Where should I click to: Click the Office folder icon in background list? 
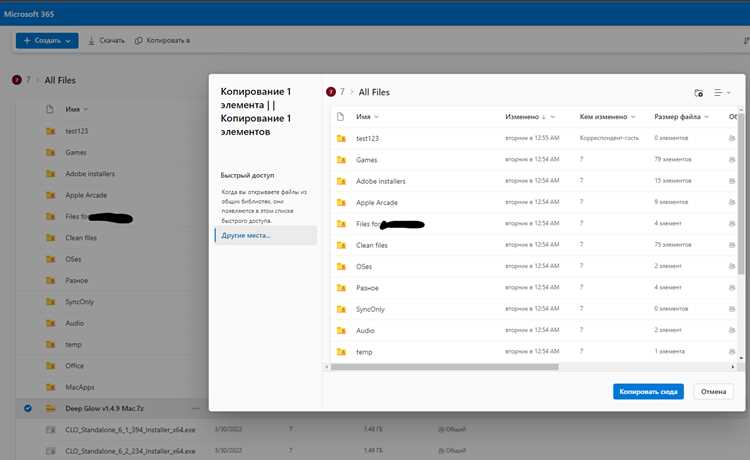coord(50,366)
